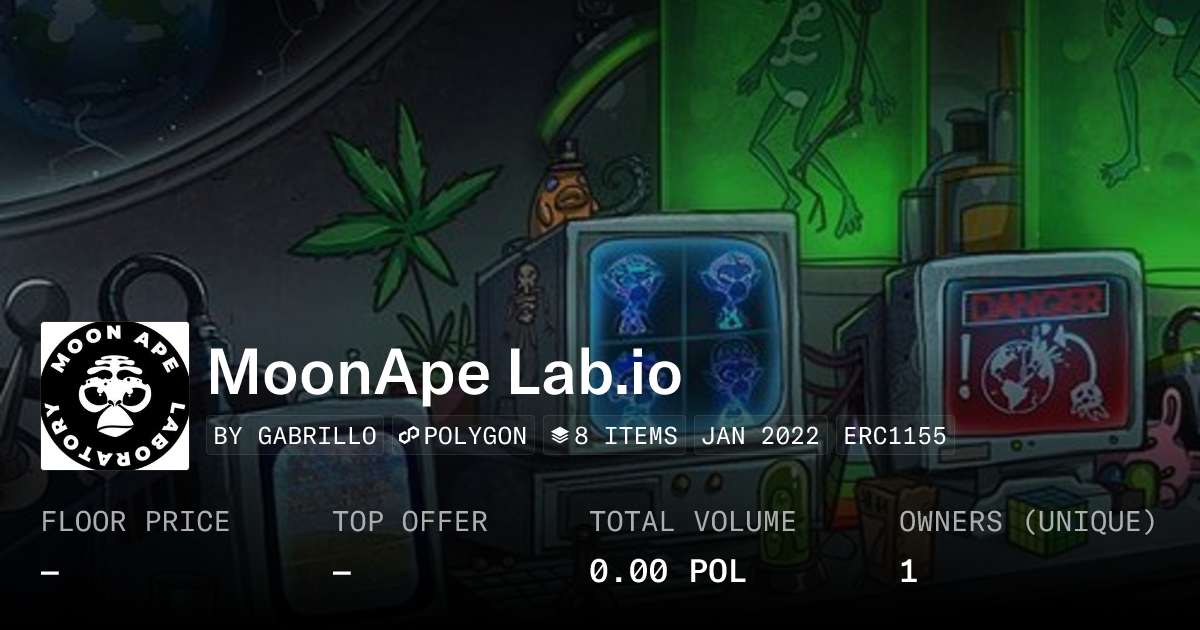1200x630 pixels.
Task: Open the MoonApe Lab.io collection title
Action: click(x=445, y=373)
